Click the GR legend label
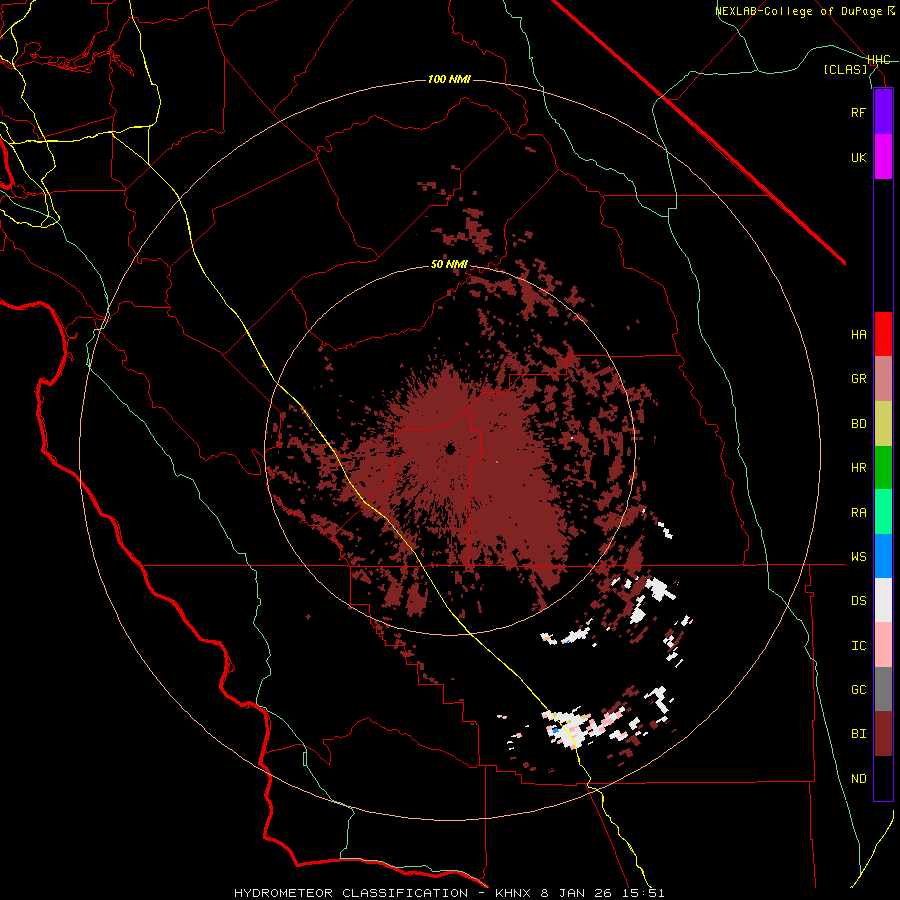Screen dimensions: 900x900 click(858, 379)
